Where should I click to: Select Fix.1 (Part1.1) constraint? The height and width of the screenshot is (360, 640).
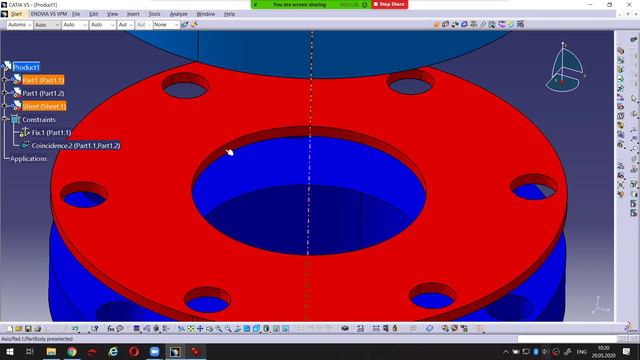(x=51, y=133)
